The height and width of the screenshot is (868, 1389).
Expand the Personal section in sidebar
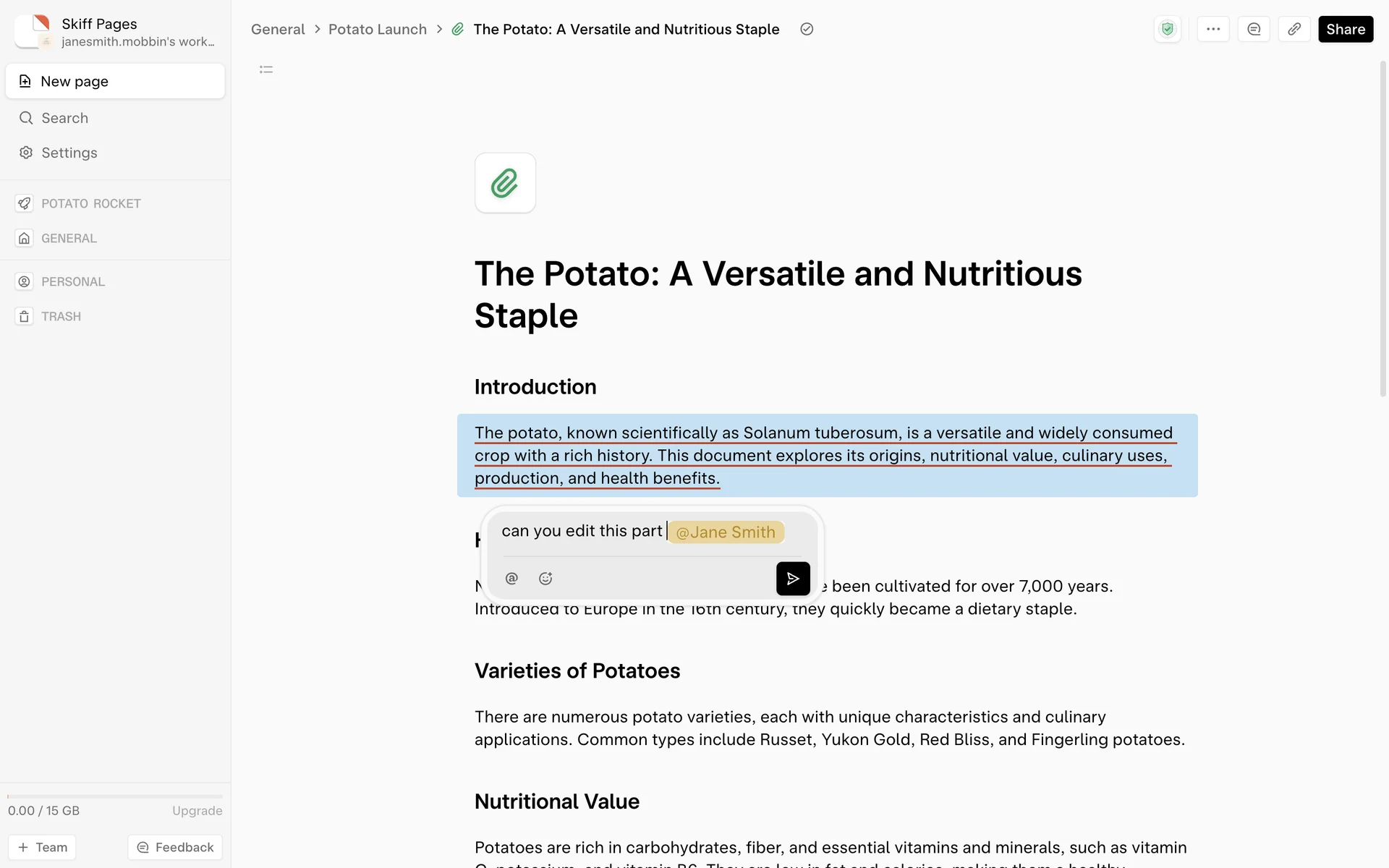tap(72, 282)
